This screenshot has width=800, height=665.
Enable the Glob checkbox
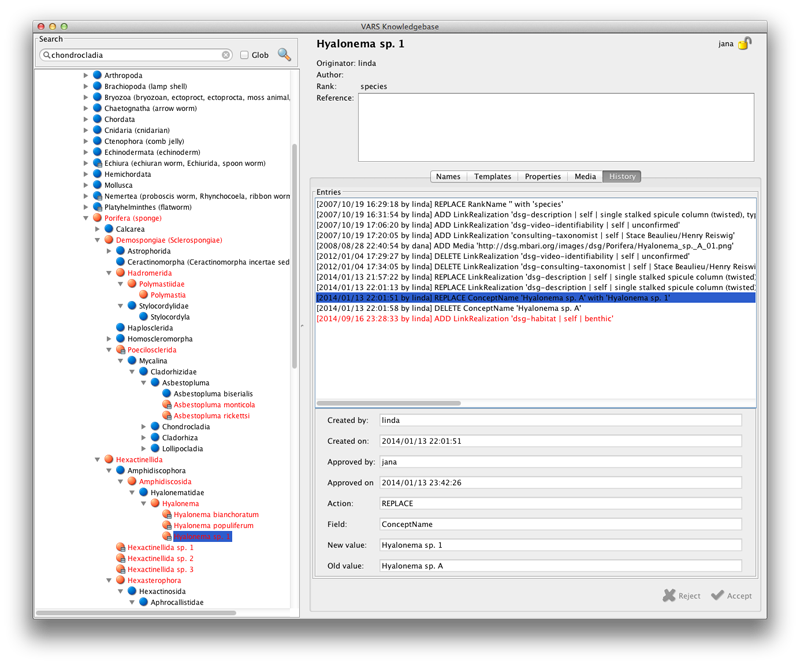[x=244, y=55]
